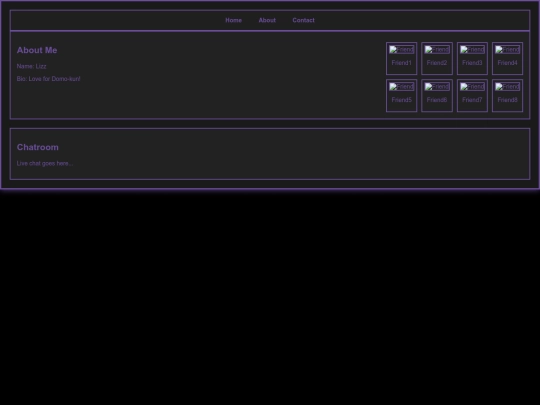Click the Friend6 broken image thumbnail

[x=437, y=87]
